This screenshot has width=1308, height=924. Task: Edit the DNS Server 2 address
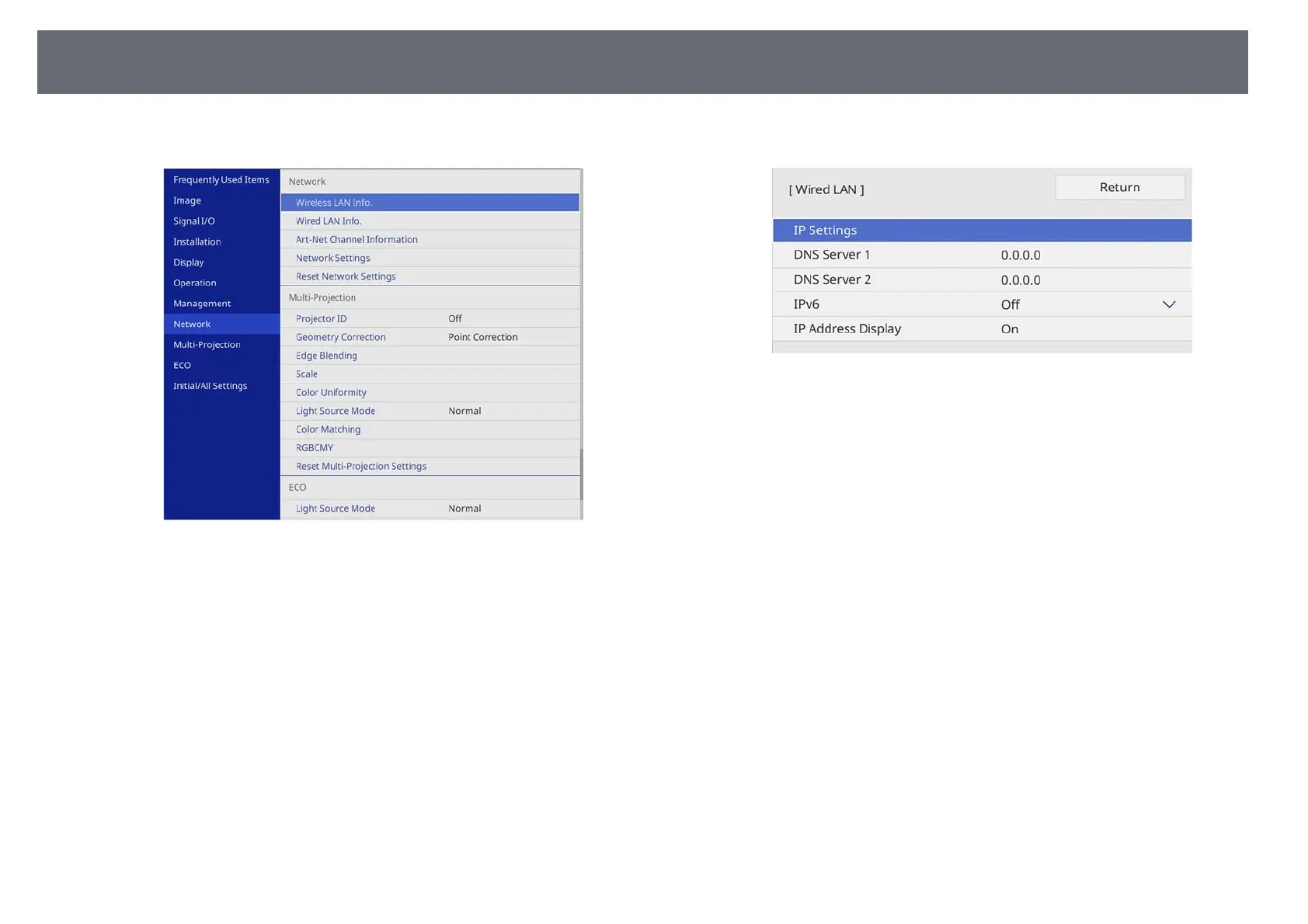tap(982, 280)
